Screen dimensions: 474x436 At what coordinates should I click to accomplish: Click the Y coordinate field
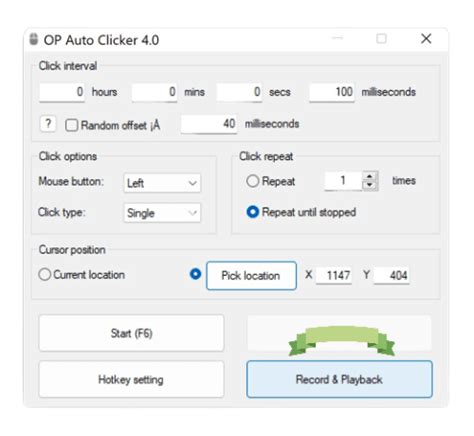point(392,276)
